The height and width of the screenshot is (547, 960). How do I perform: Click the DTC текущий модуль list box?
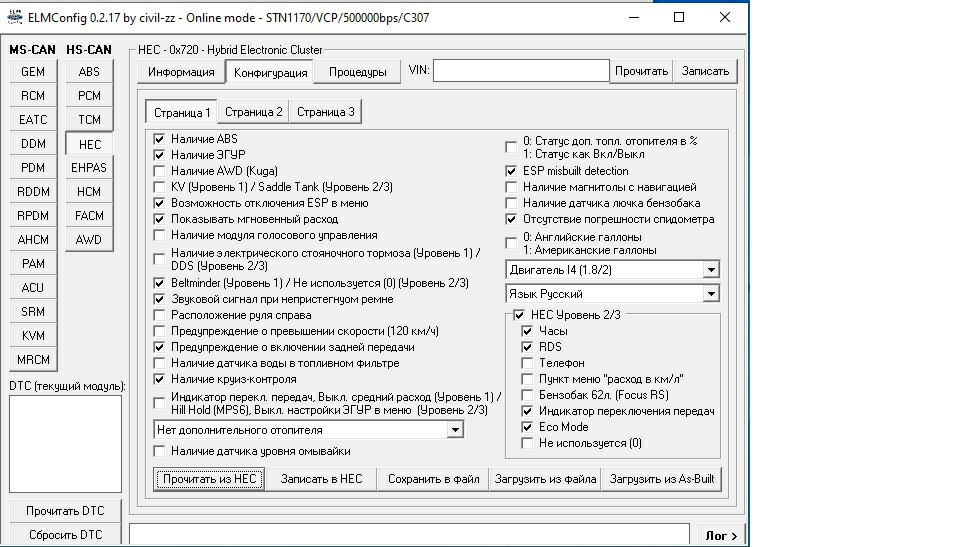click(x=66, y=444)
